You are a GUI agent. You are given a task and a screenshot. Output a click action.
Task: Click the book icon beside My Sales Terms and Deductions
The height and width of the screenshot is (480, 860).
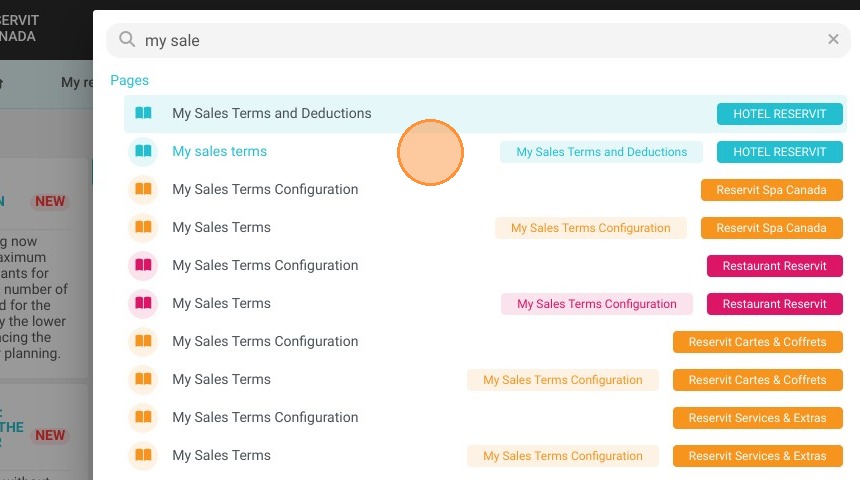click(x=143, y=113)
